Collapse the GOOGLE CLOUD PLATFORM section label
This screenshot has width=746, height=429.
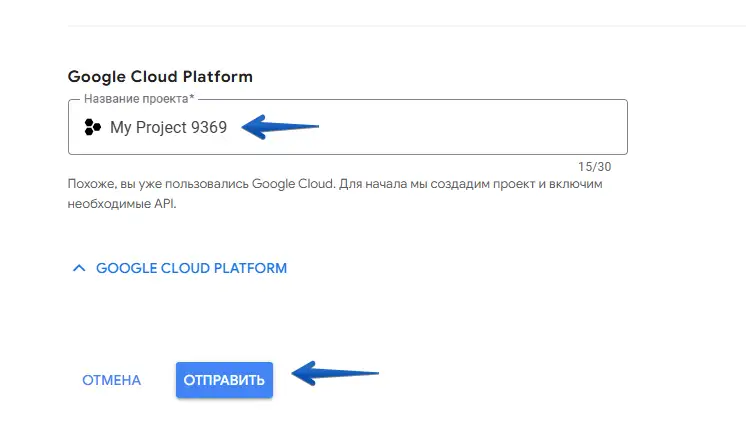point(191,268)
